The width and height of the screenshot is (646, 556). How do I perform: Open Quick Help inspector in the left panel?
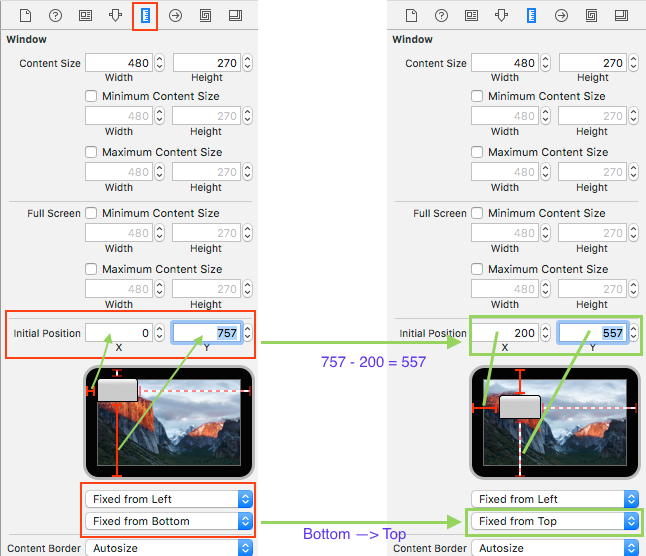point(56,15)
